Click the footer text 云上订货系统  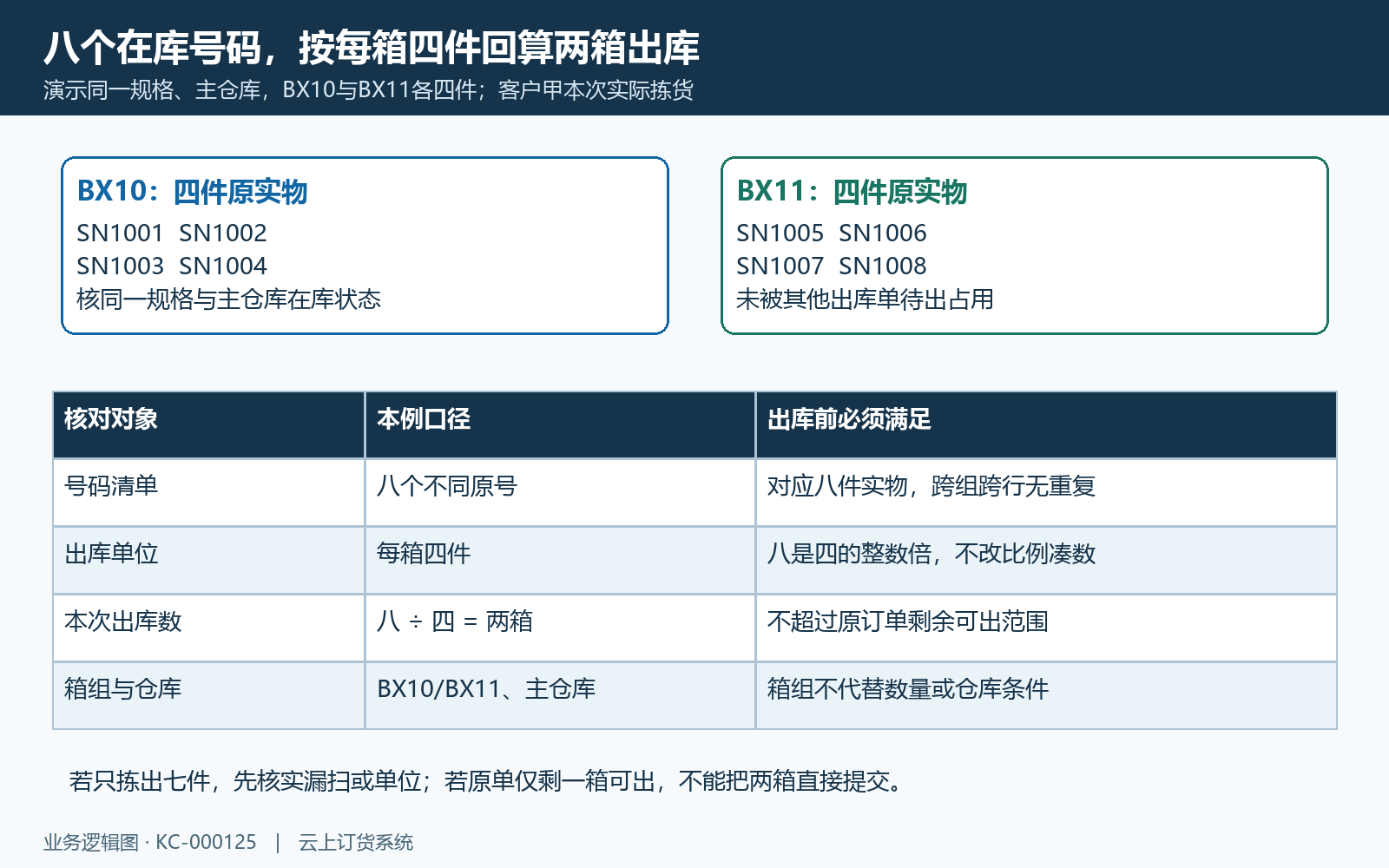point(356,842)
